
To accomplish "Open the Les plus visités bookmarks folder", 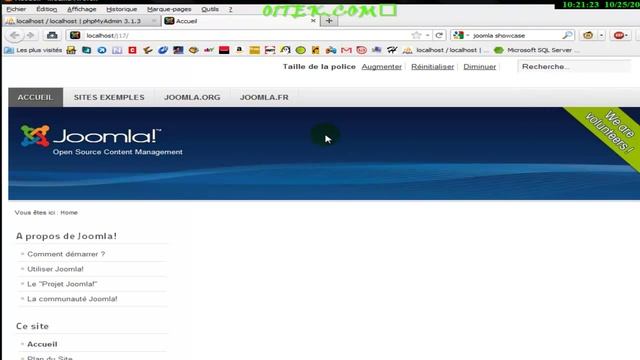I will point(33,50).
